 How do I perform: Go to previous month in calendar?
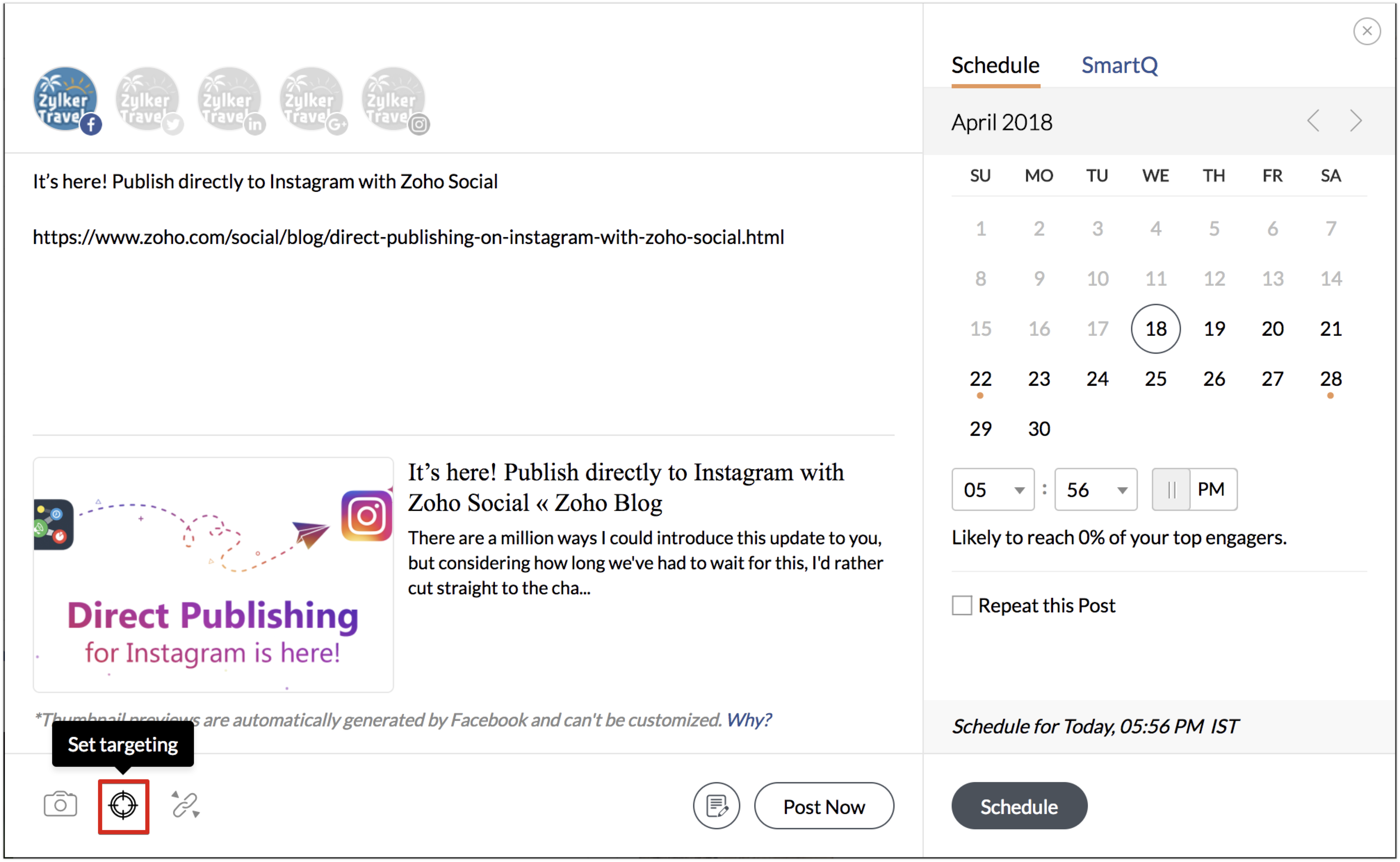[1313, 121]
